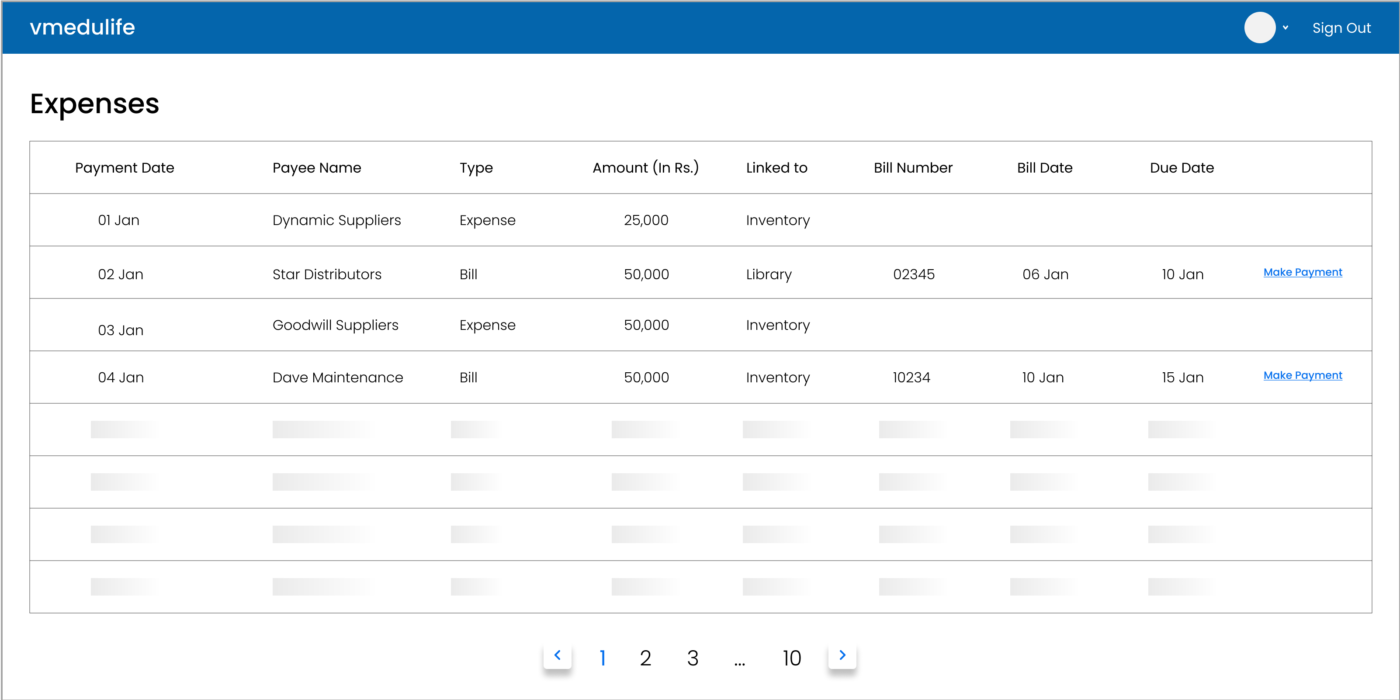Open the profile avatar menu
1400x700 pixels.
click(1259, 27)
